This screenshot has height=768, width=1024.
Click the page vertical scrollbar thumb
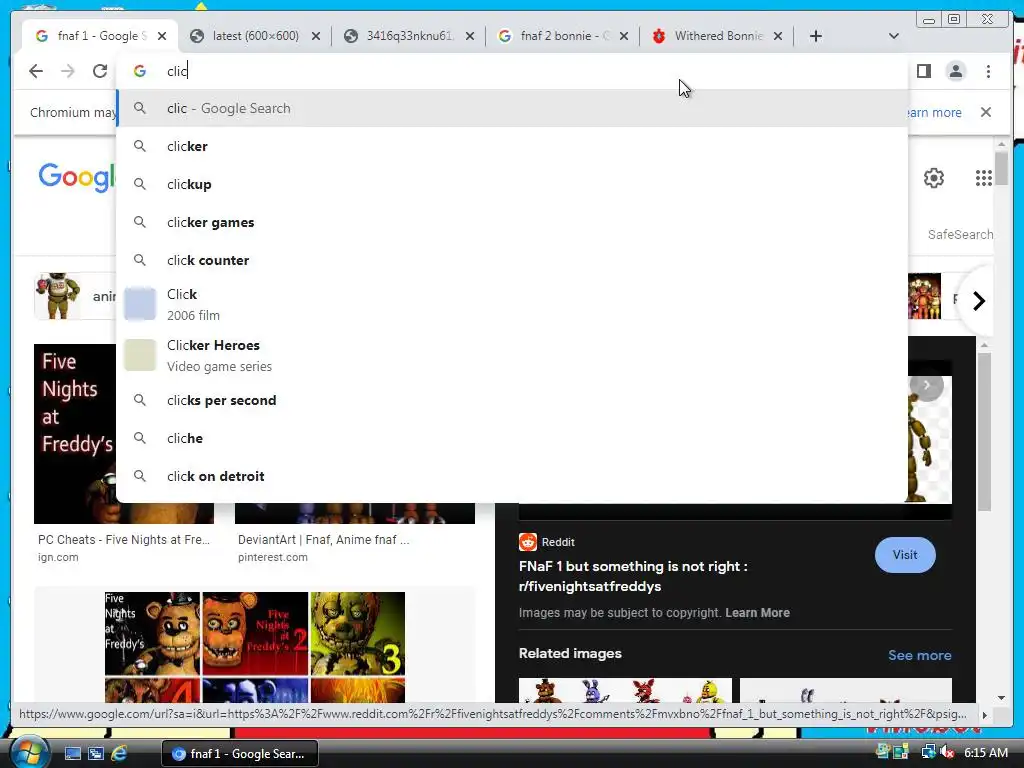pos(1001,168)
